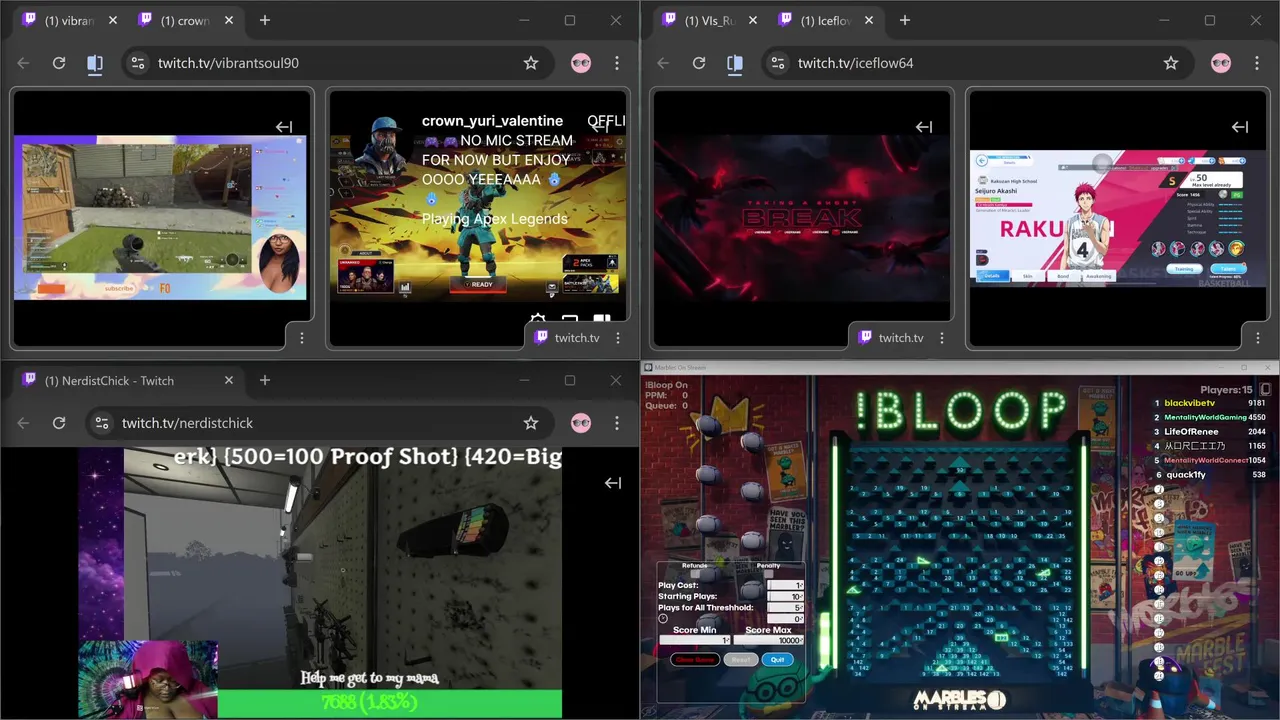This screenshot has width=1280, height=720.
Task: View site information for twitch.tv/vibrantsoul90
Action: pos(138,63)
